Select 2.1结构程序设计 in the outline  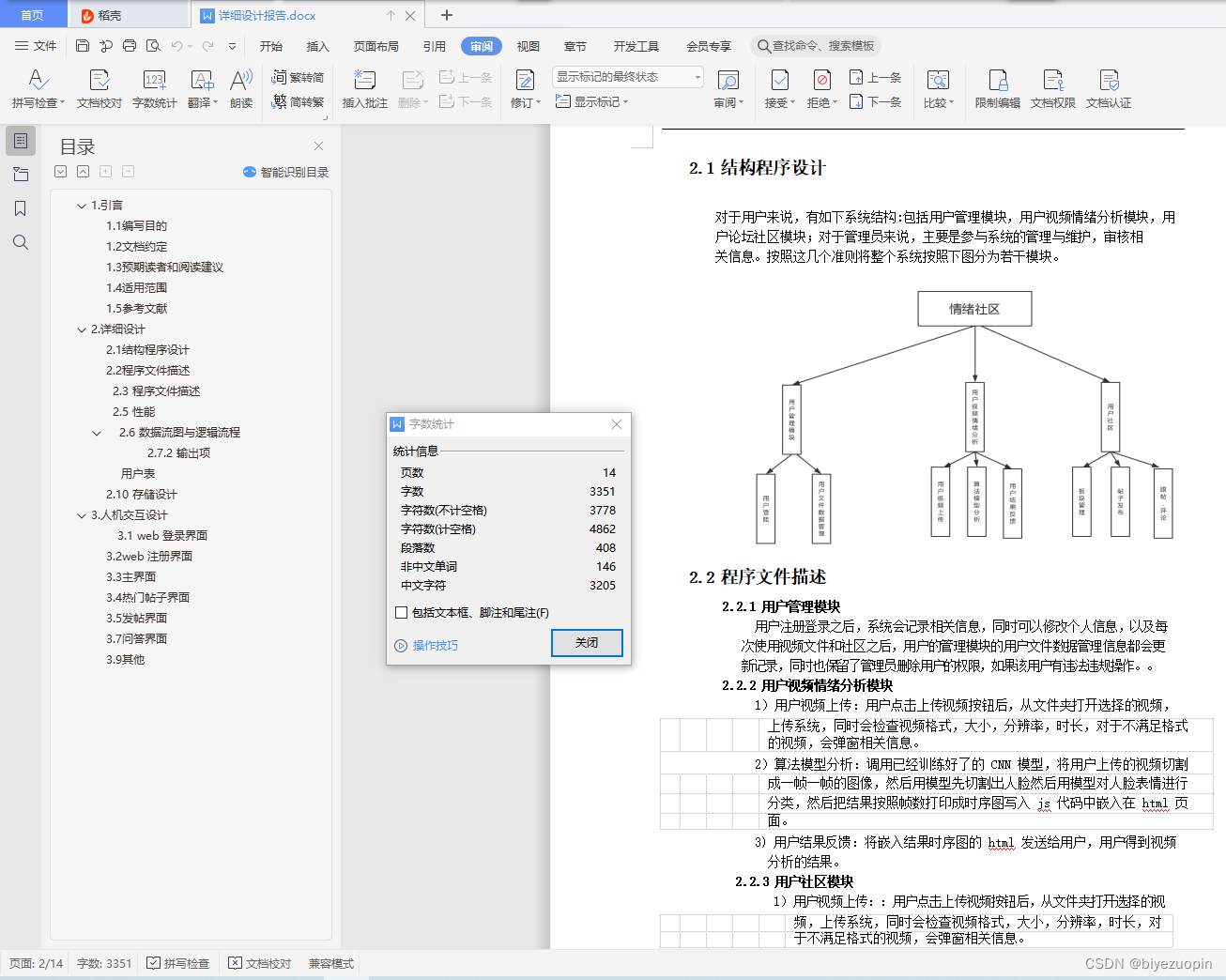click(147, 349)
